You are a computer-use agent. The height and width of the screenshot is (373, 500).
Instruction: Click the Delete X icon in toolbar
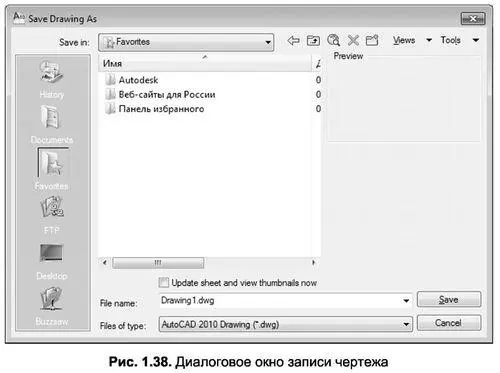(x=353, y=41)
